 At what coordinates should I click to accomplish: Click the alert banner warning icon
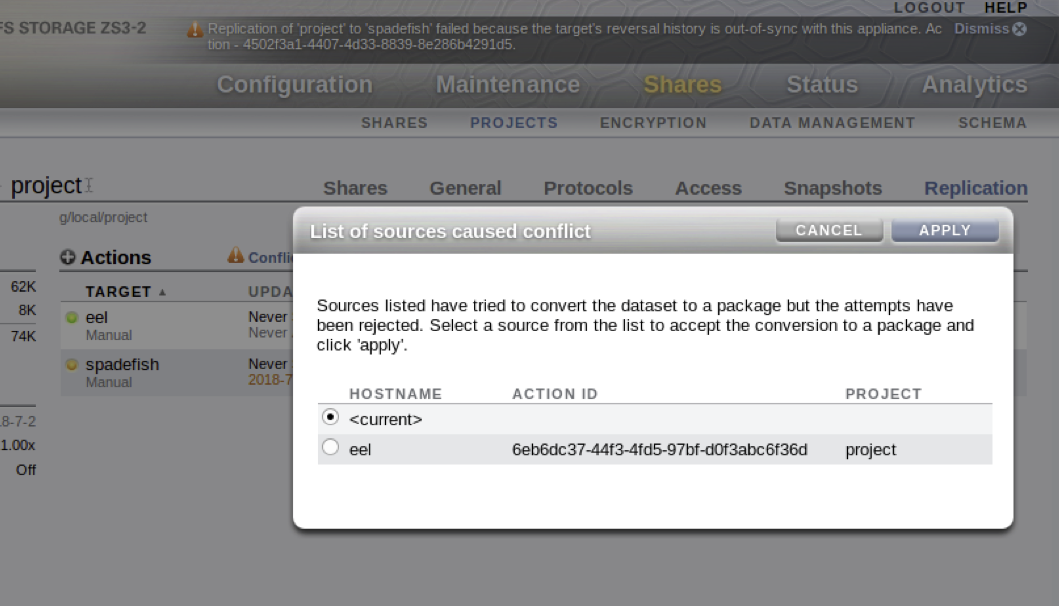[x=195, y=30]
